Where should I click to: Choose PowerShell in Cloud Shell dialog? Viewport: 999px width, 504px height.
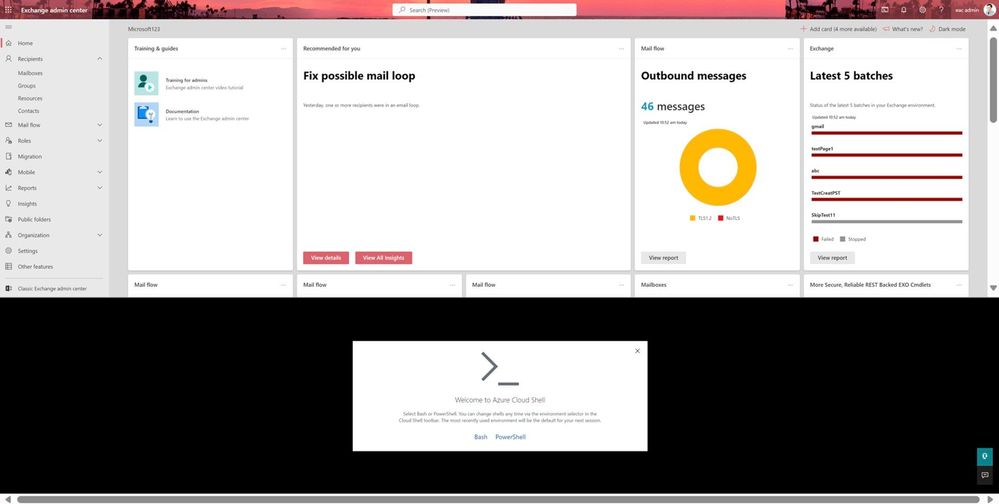point(510,437)
